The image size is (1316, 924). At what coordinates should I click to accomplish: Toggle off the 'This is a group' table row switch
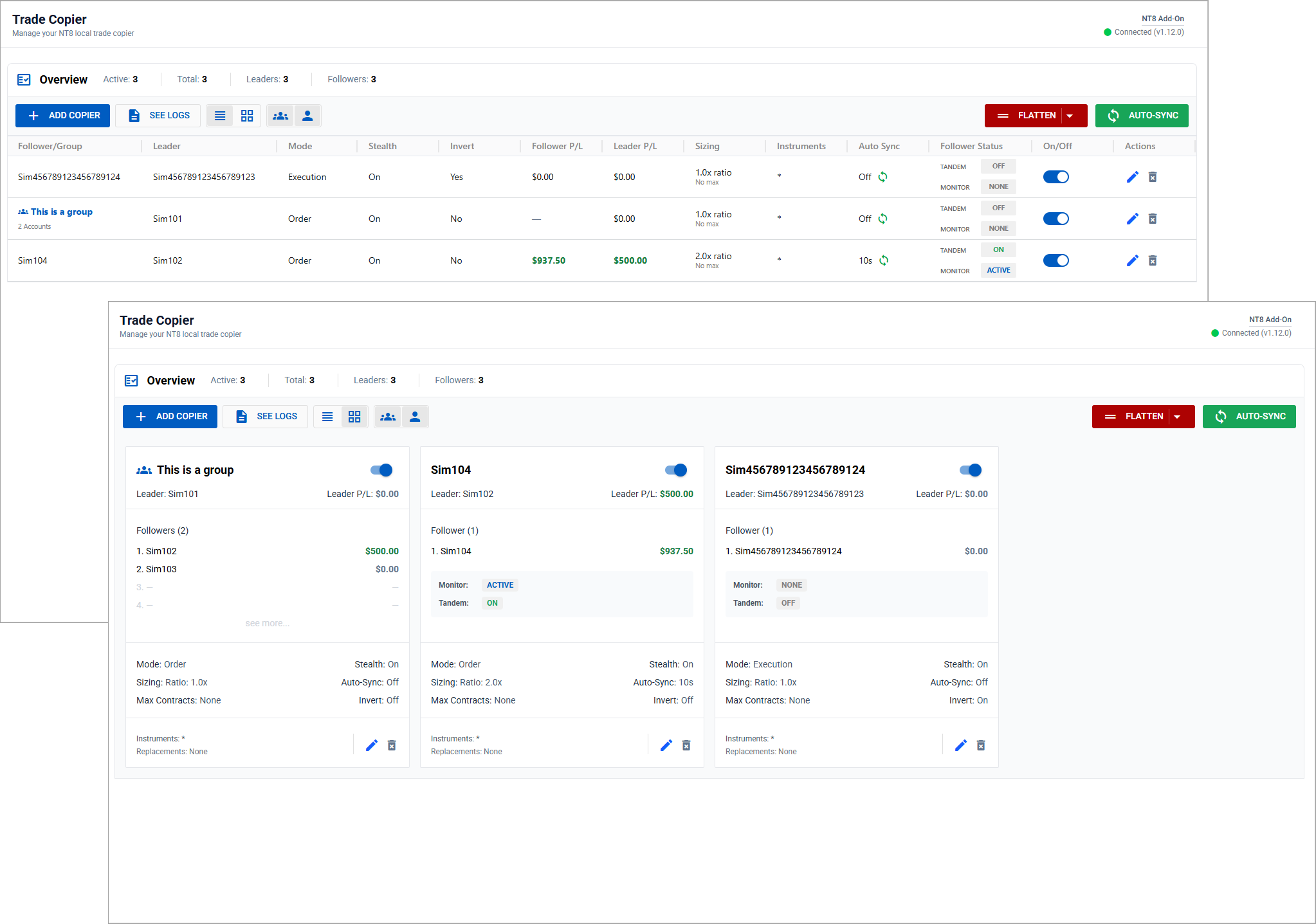click(x=1056, y=219)
